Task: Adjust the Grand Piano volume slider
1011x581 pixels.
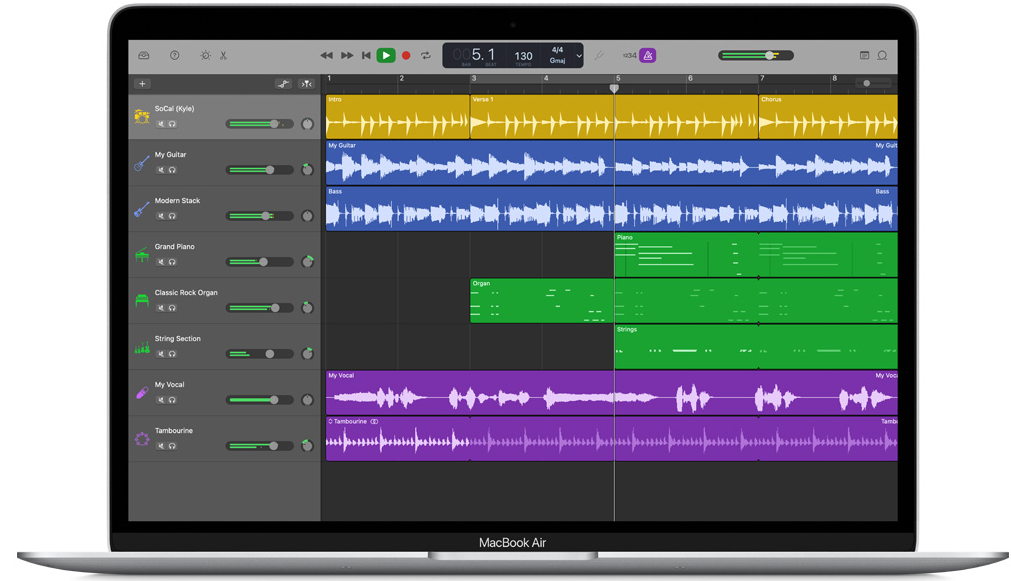Action: click(260, 262)
